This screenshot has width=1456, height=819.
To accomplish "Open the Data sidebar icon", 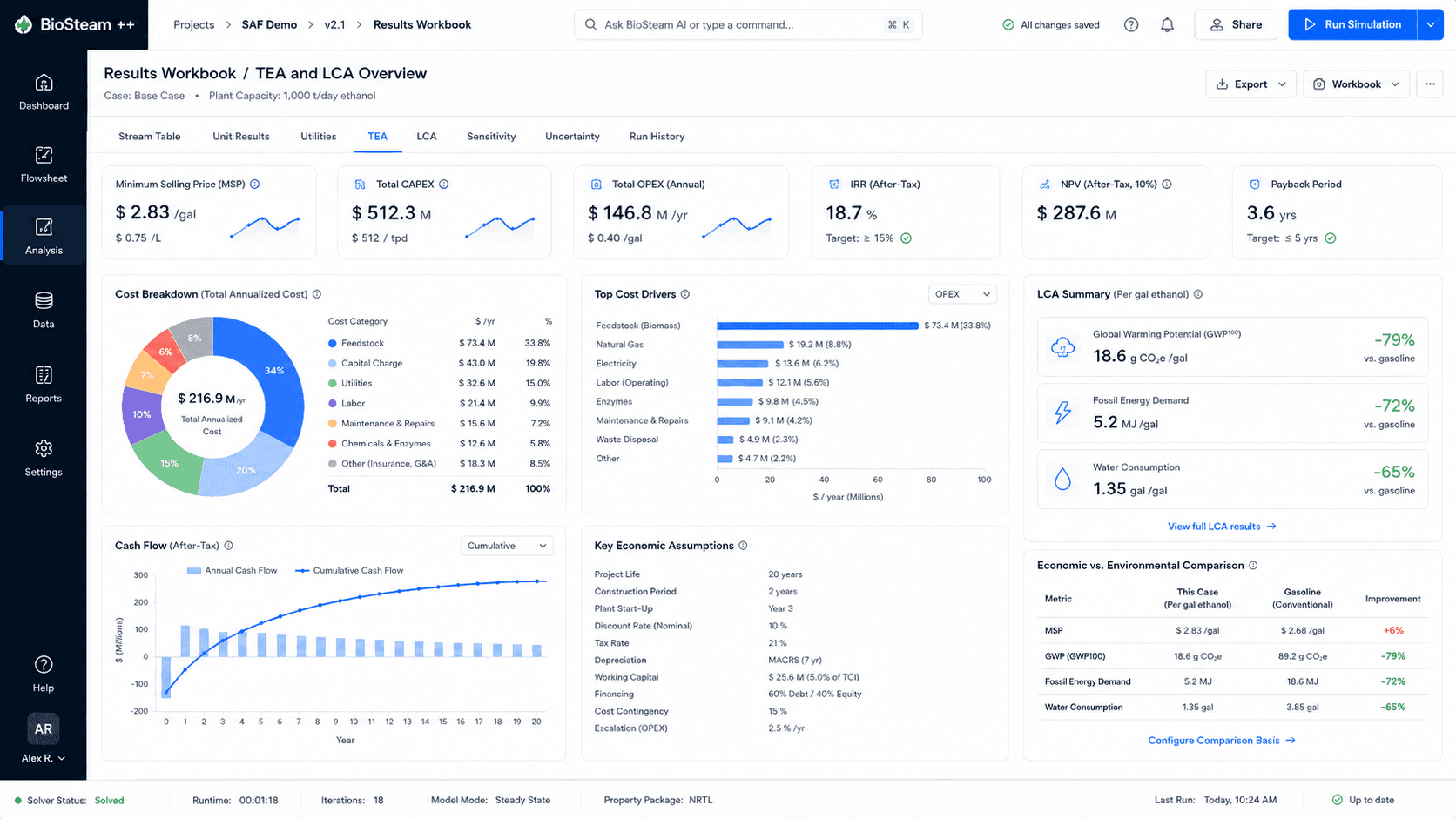I will 44,300.
